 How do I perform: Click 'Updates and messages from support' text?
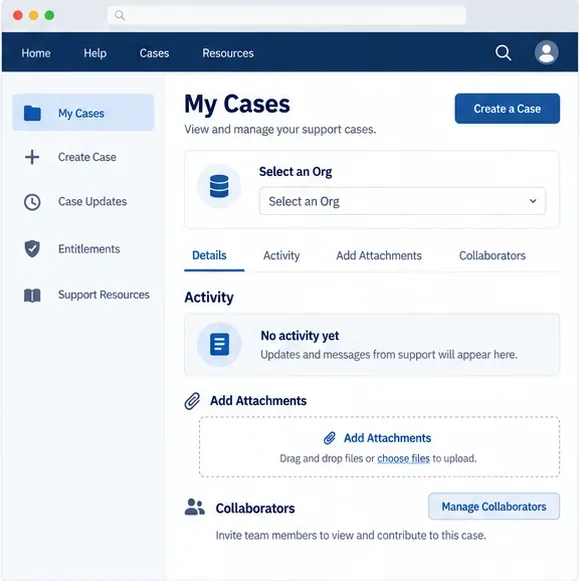[389, 355]
